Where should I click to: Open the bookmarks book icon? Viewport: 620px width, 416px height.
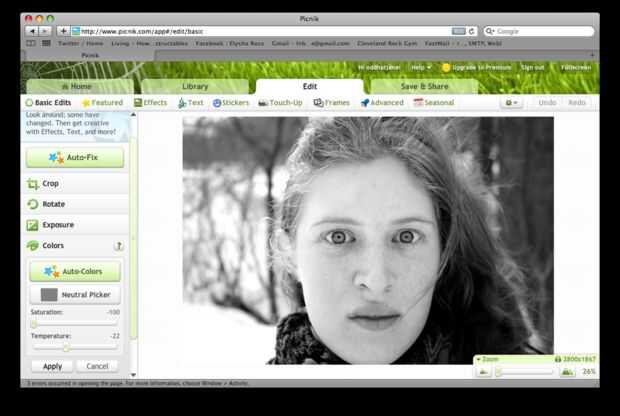(x=31, y=43)
